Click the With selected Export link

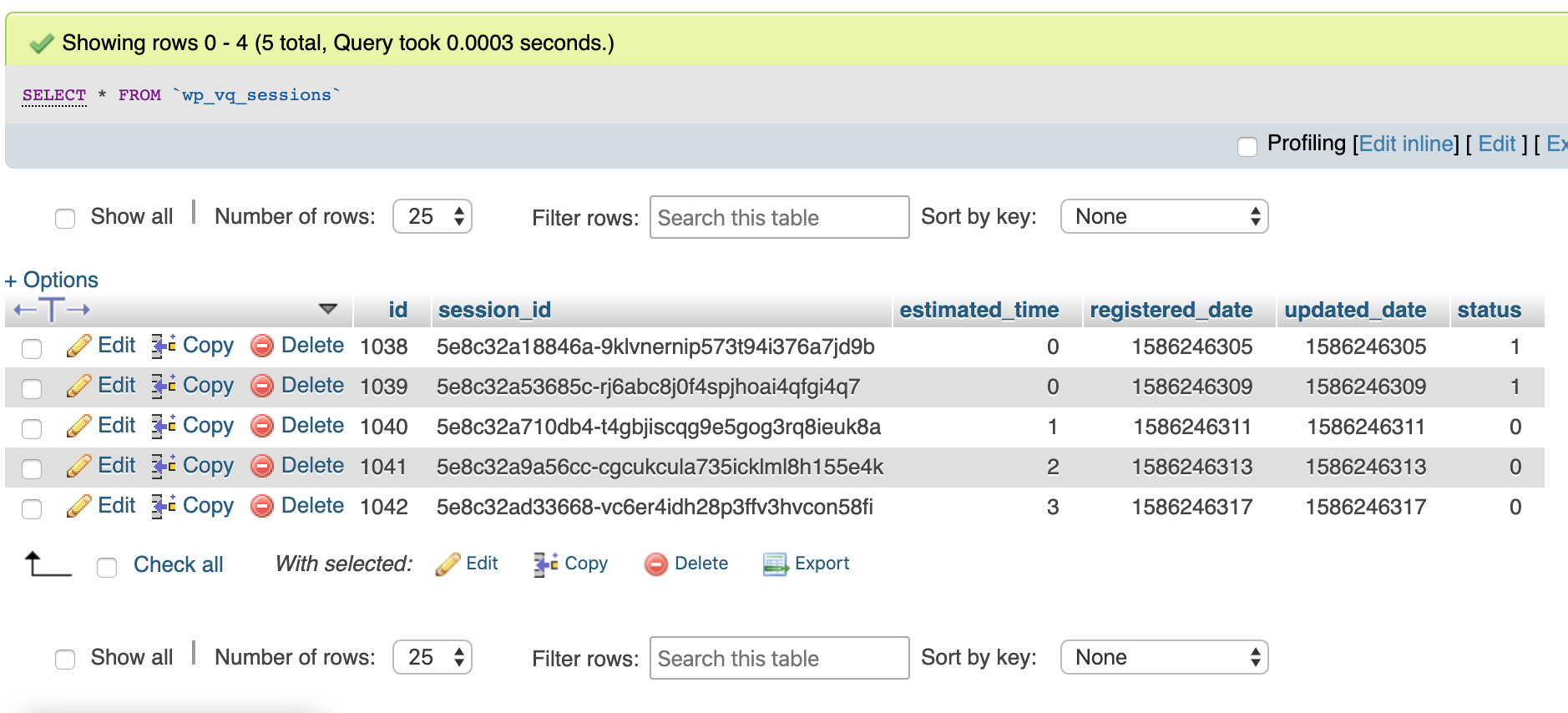(x=822, y=564)
